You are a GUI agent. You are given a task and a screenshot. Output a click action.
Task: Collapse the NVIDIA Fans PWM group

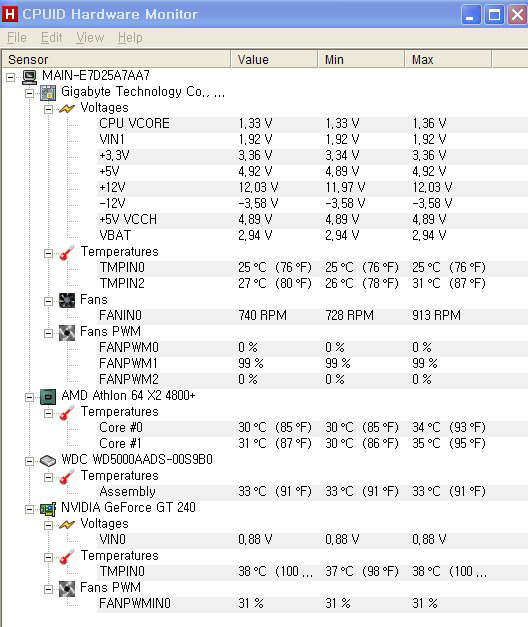tap(48, 589)
